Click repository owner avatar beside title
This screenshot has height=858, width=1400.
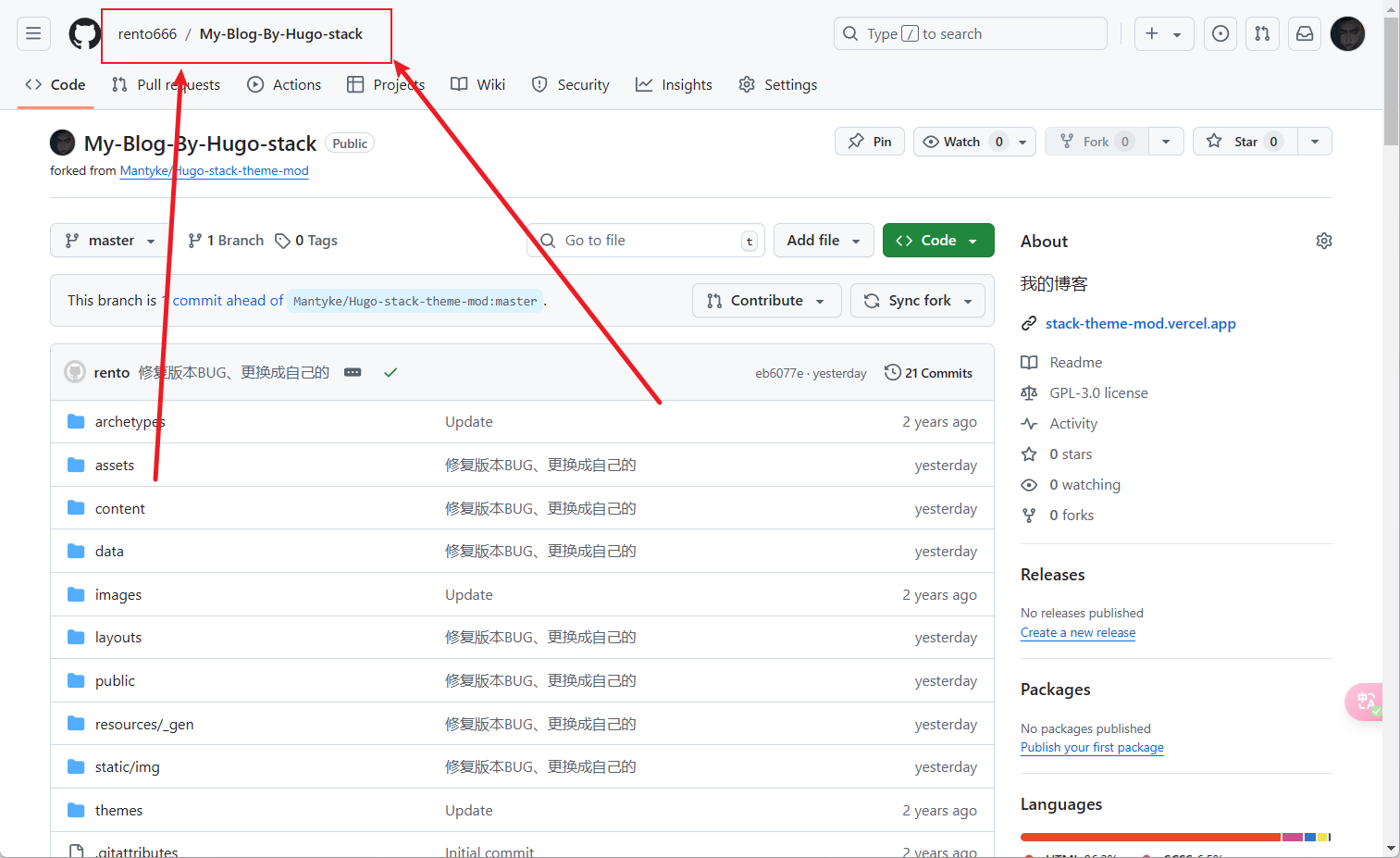[62, 143]
